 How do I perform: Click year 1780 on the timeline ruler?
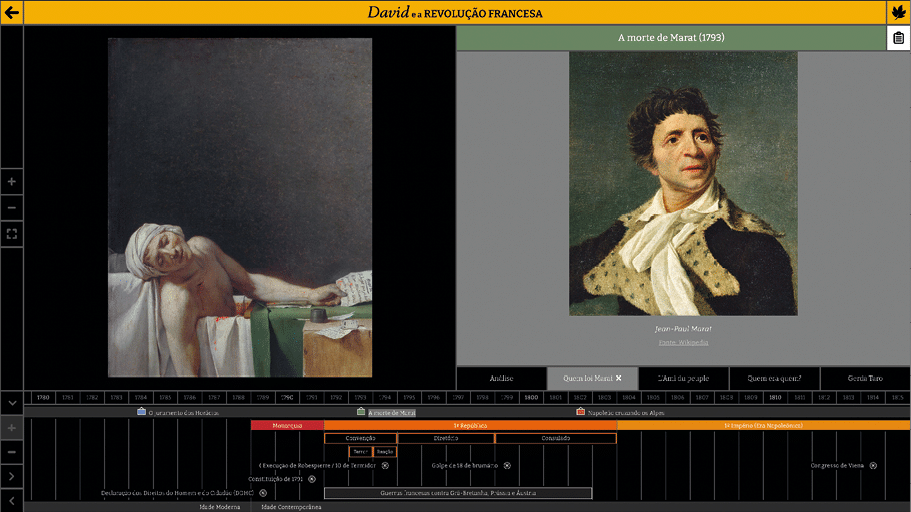43,398
